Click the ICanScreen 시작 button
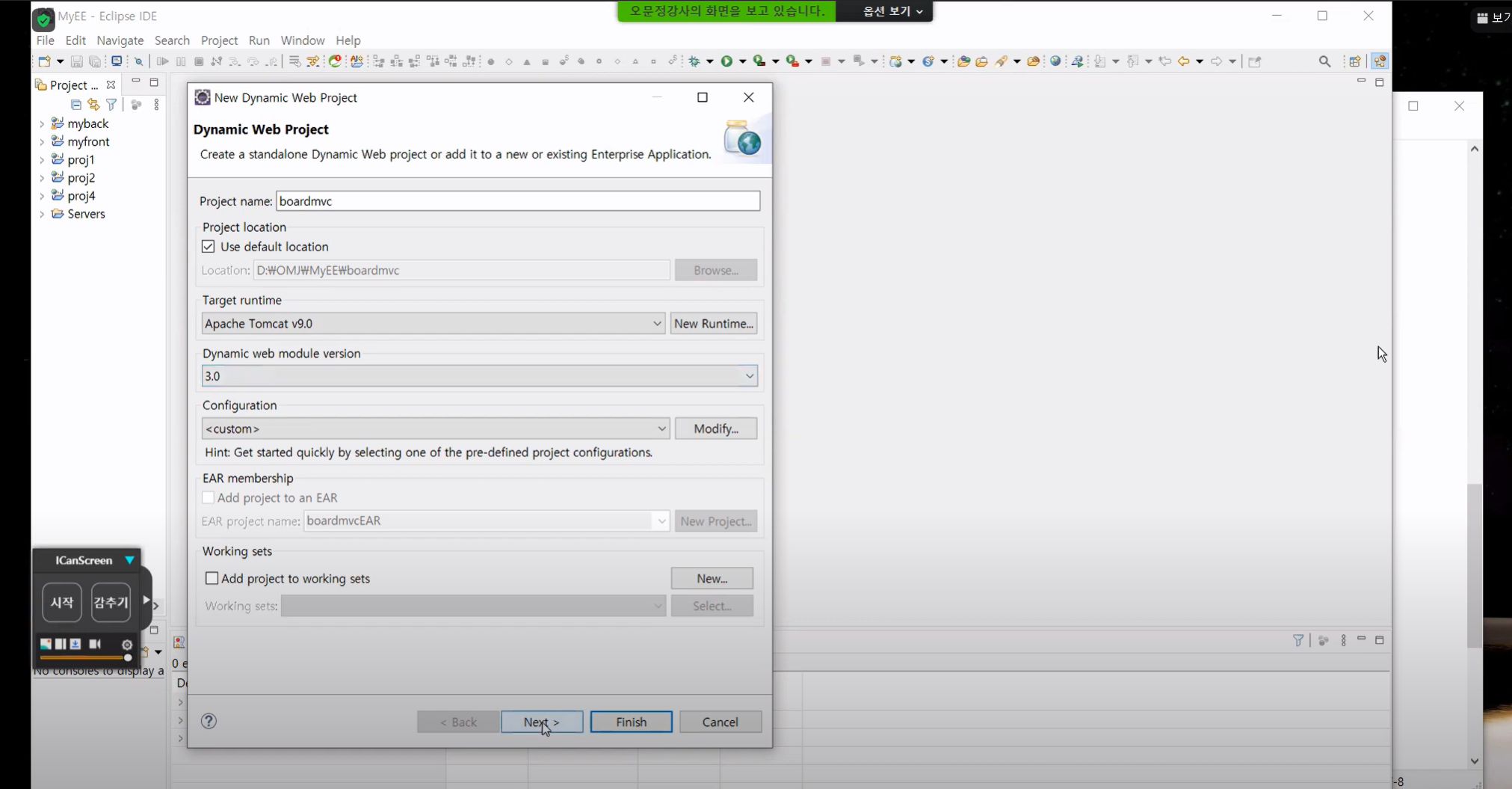This screenshot has height=789, width=1512. 62,603
